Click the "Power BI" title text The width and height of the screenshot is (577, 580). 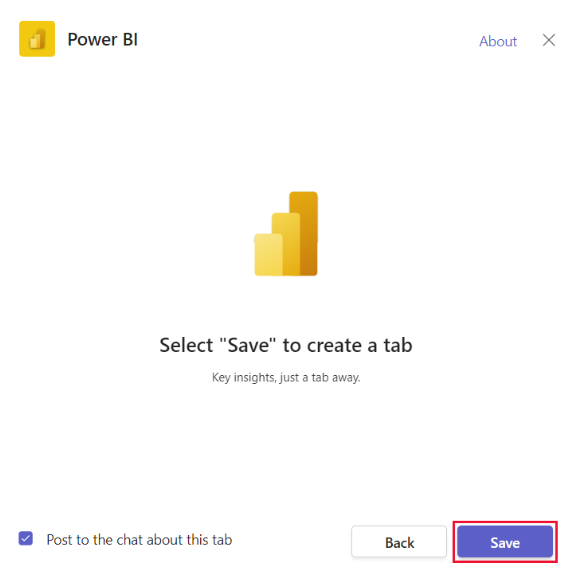(102, 39)
